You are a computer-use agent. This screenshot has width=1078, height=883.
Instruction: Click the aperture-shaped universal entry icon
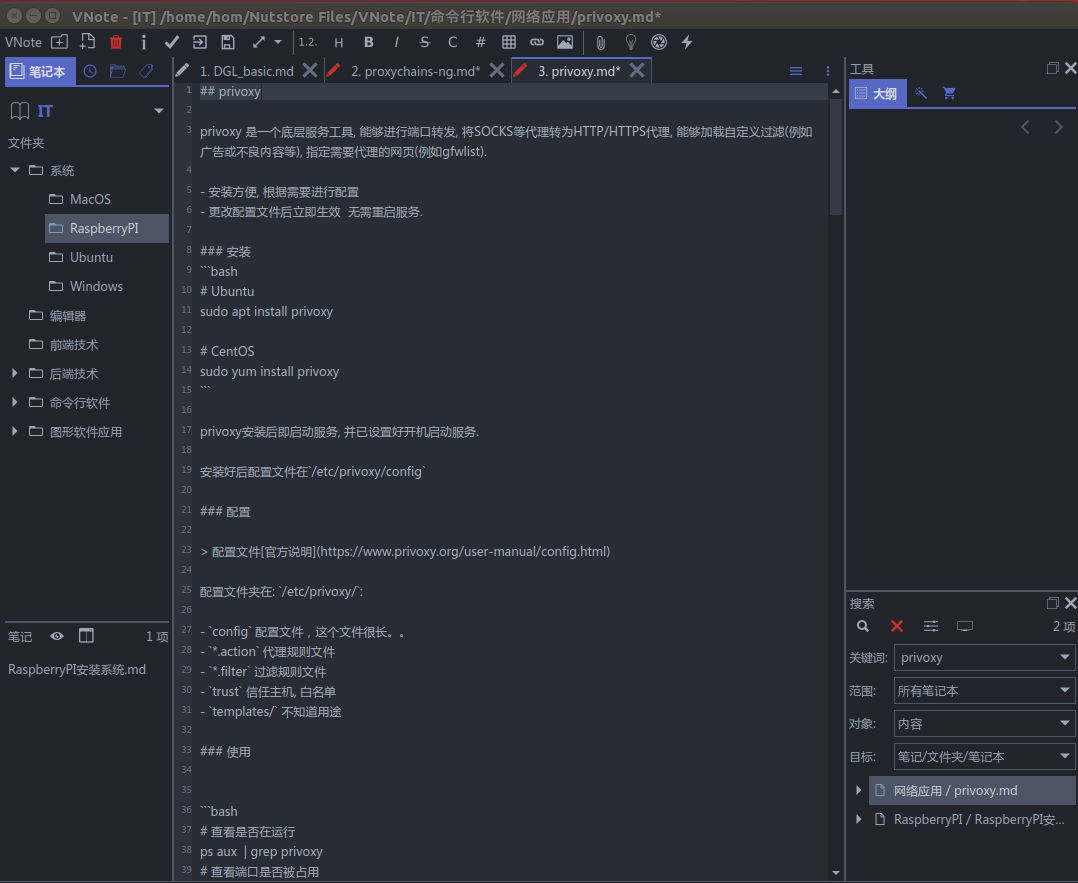(659, 42)
